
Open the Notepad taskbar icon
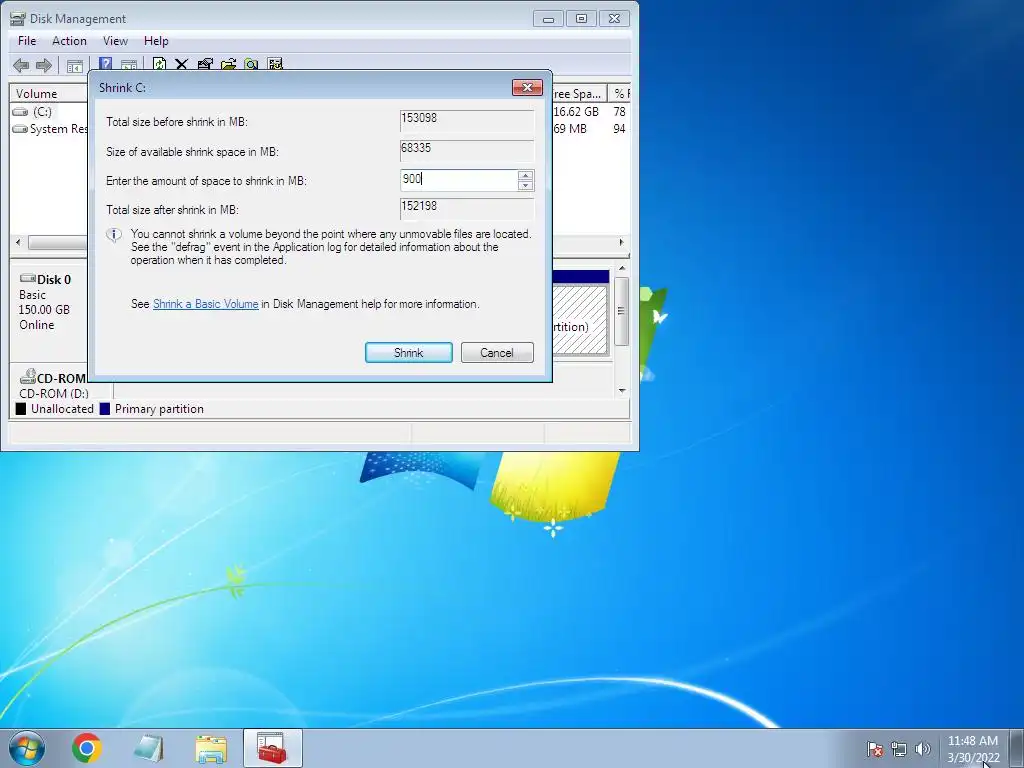pos(149,748)
